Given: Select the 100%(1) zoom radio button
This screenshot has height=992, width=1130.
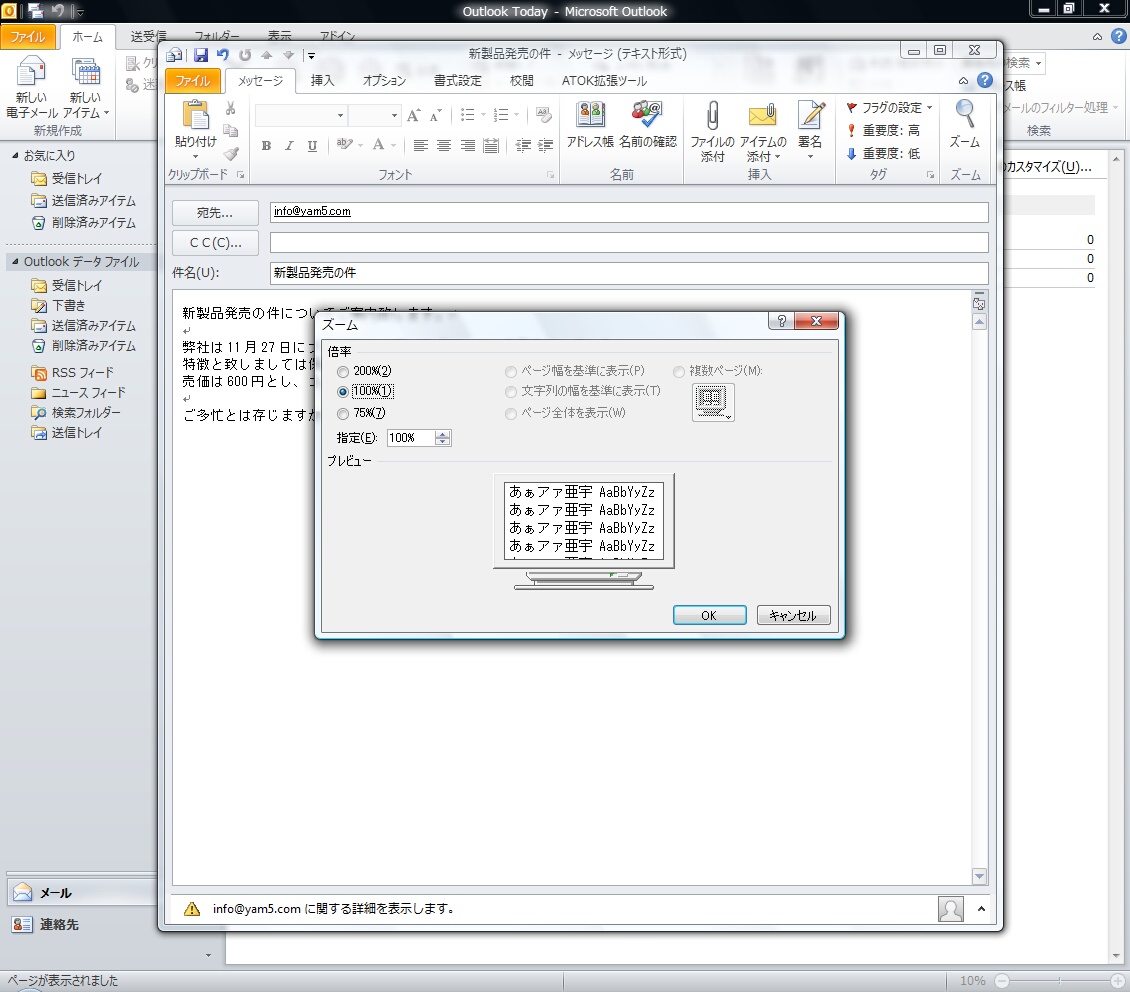Looking at the screenshot, I should [343, 392].
